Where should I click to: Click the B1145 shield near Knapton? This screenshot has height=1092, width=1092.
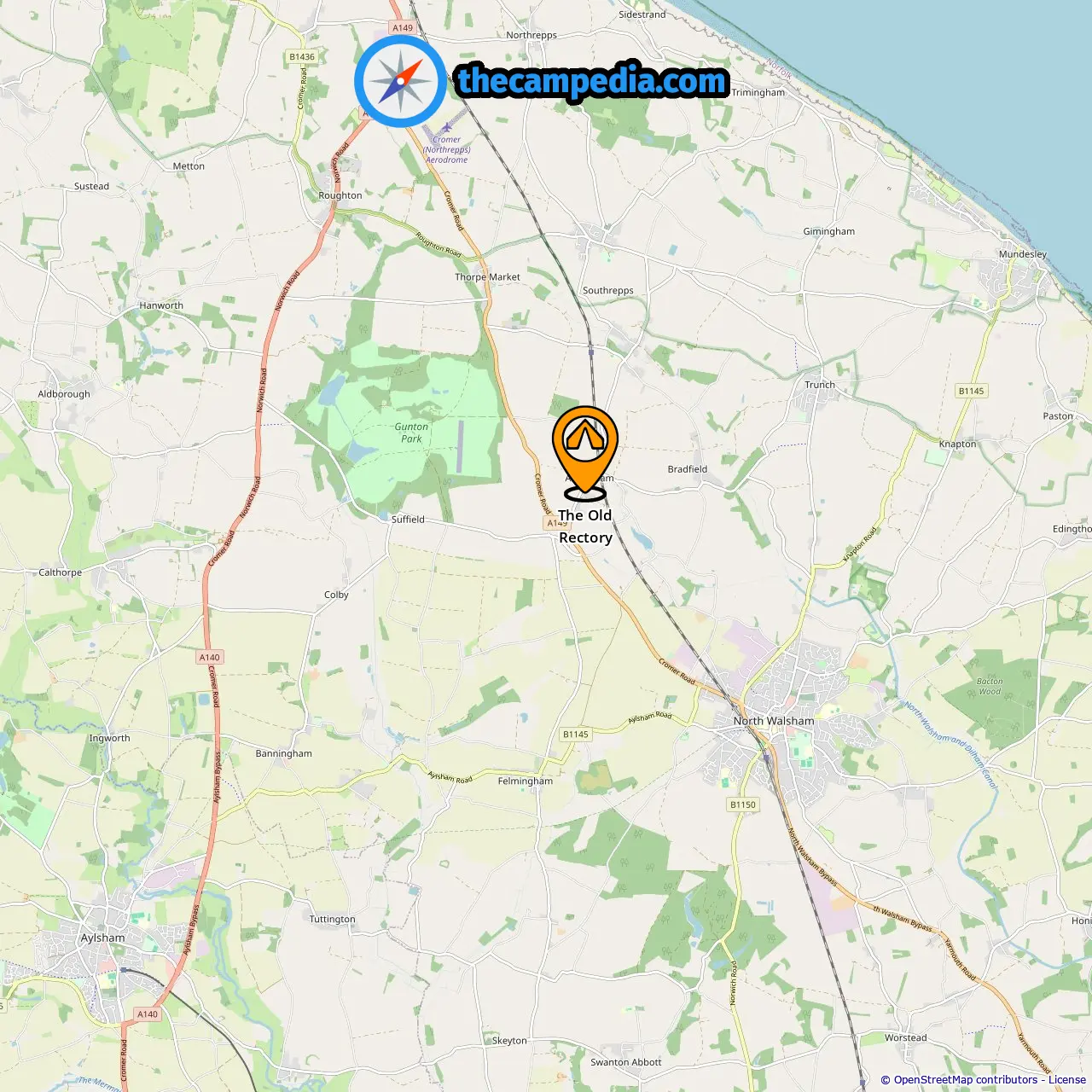[971, 392]
